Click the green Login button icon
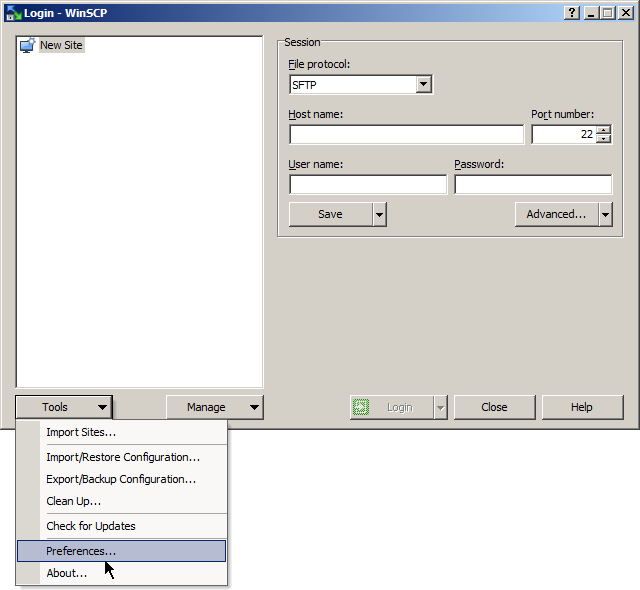The image size is (640, 590). (x=362, y=407)
